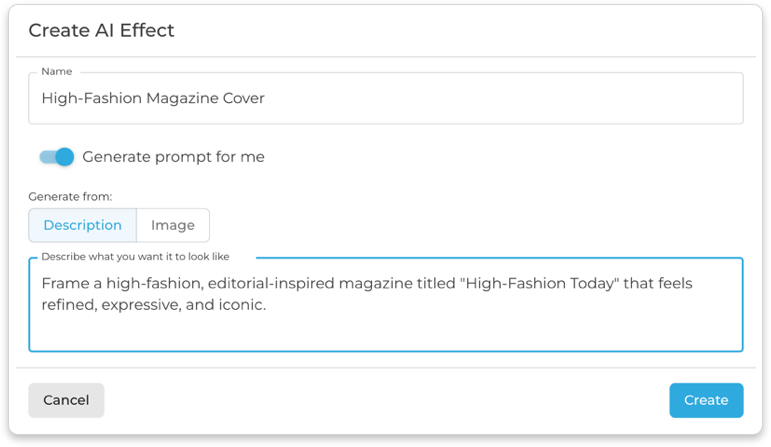Switch to the Image tab
The height and width of the screenshot is (447, 771).
pyautogui.click(x=173, y=225)
